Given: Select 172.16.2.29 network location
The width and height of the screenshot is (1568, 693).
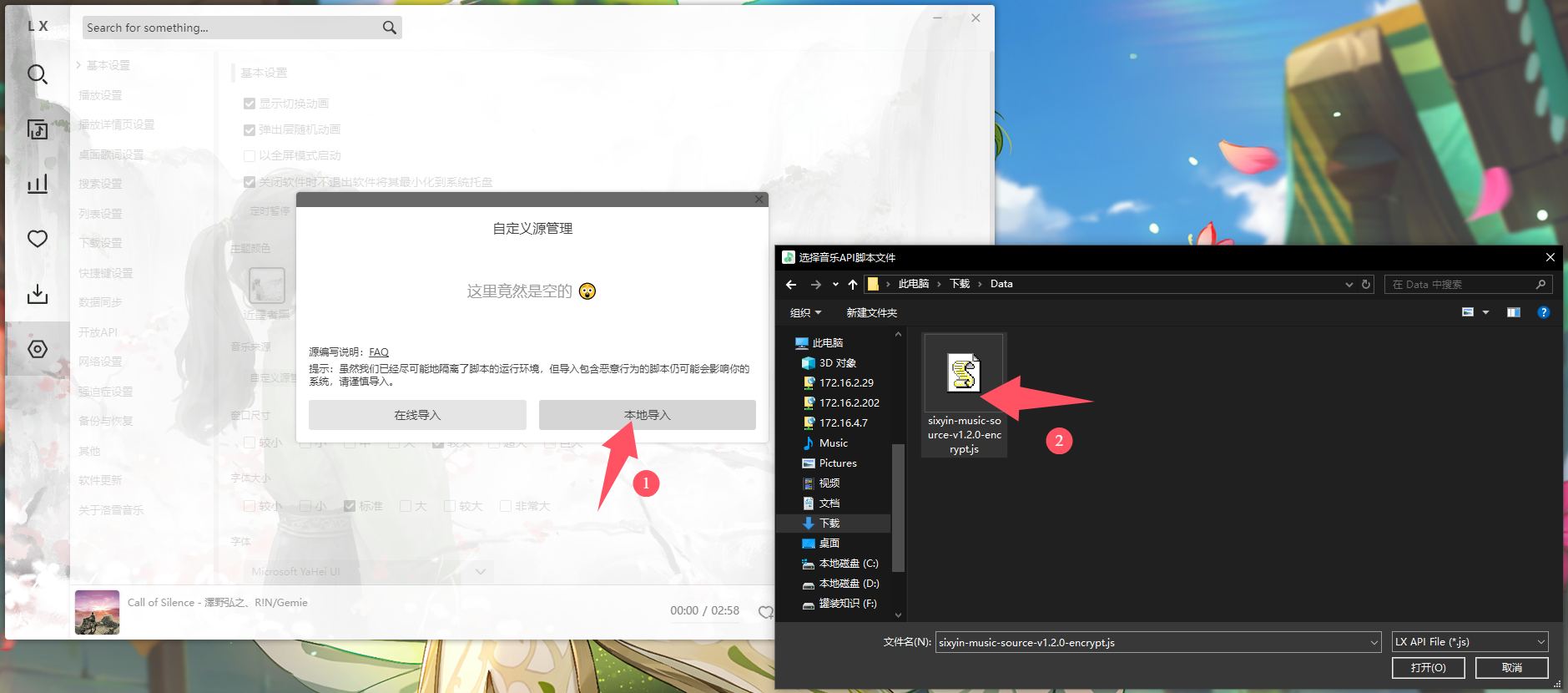Looking at the screenshot, I should [x=846, y=383].
